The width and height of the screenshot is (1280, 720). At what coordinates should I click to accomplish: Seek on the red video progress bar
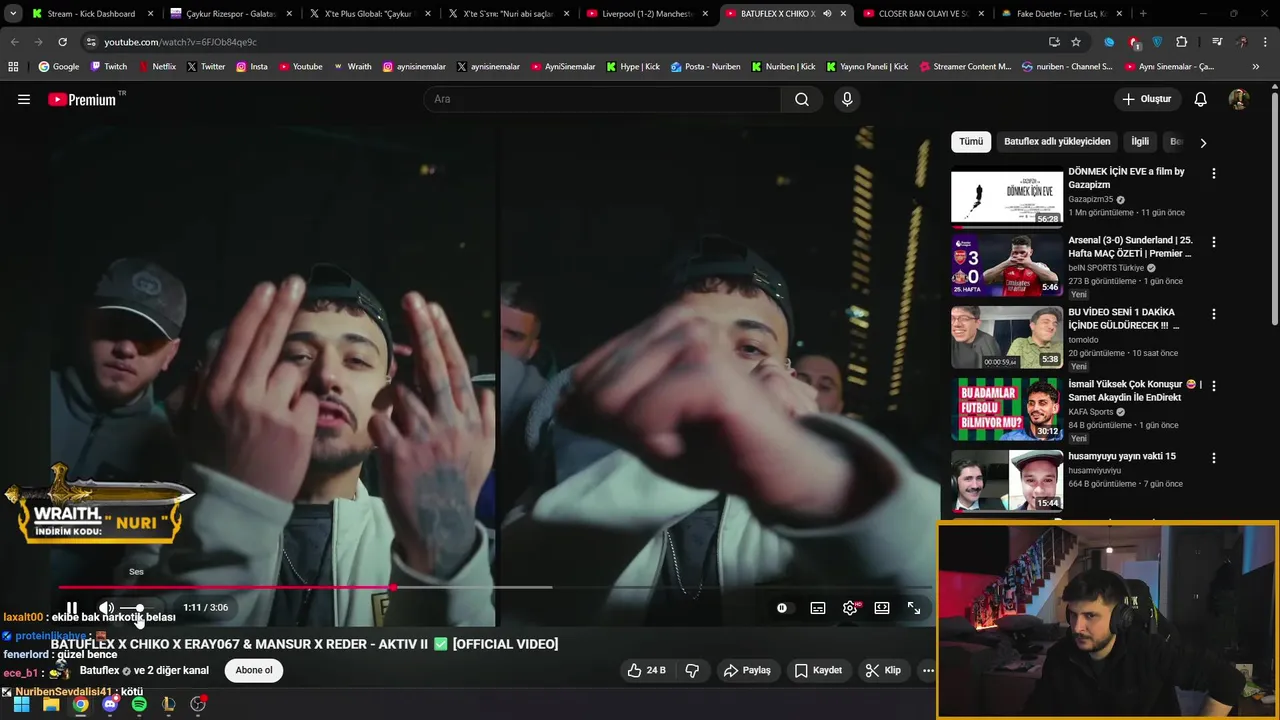point(495,587)
